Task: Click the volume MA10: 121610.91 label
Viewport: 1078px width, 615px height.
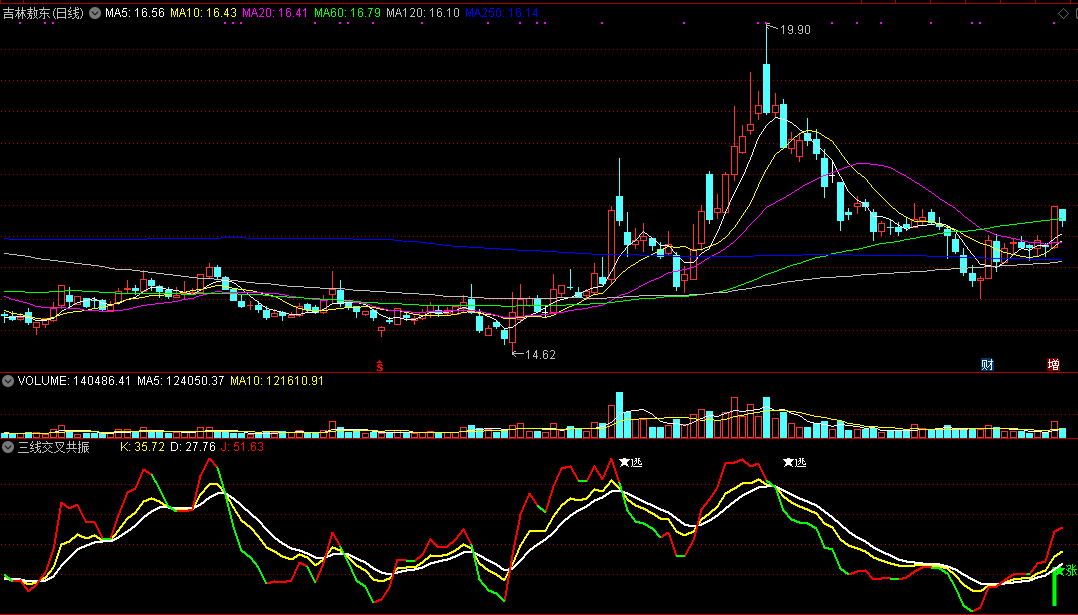Action: [x=277, y=381]
